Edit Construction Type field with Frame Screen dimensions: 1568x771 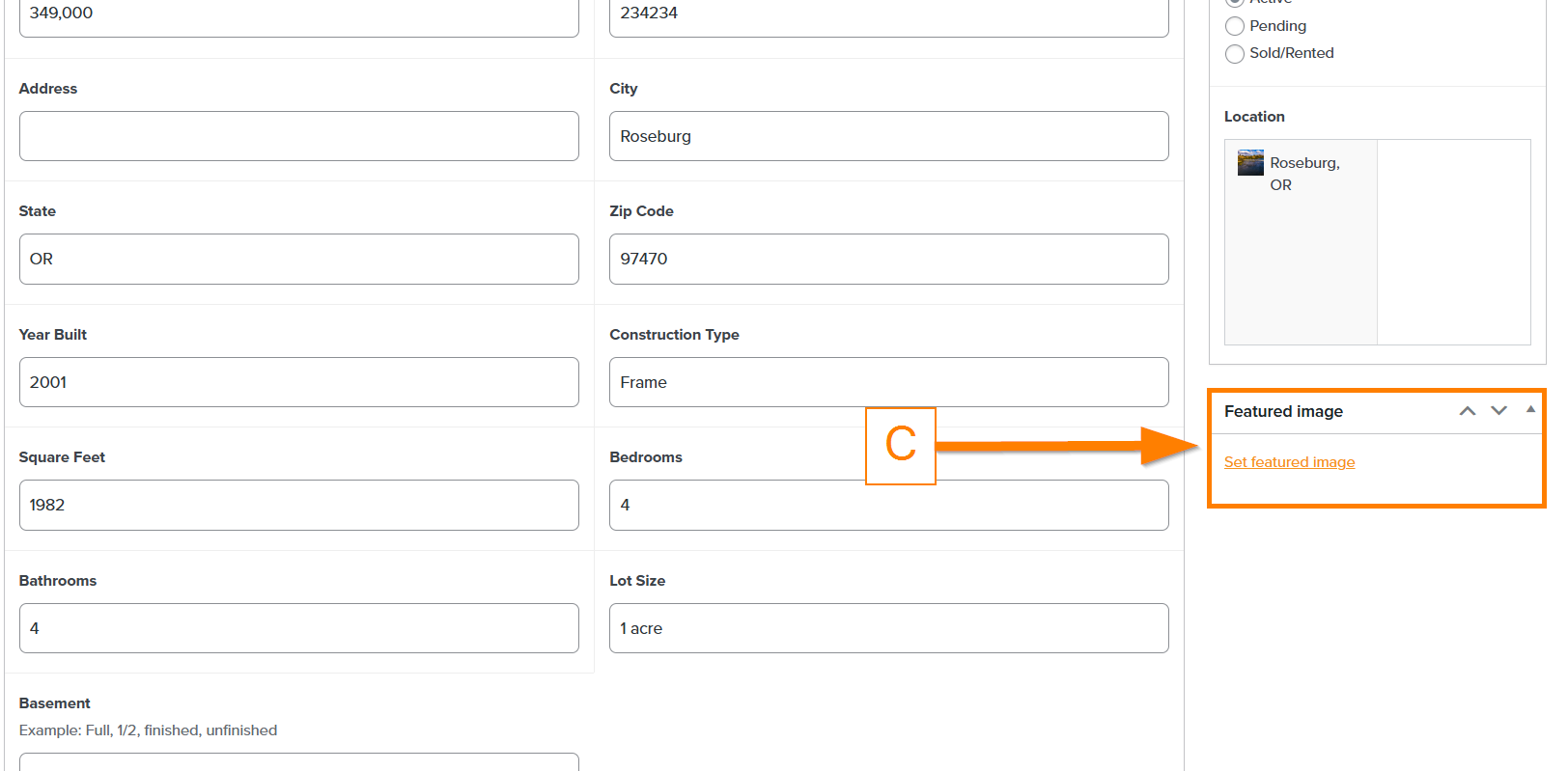click(888, 382)
